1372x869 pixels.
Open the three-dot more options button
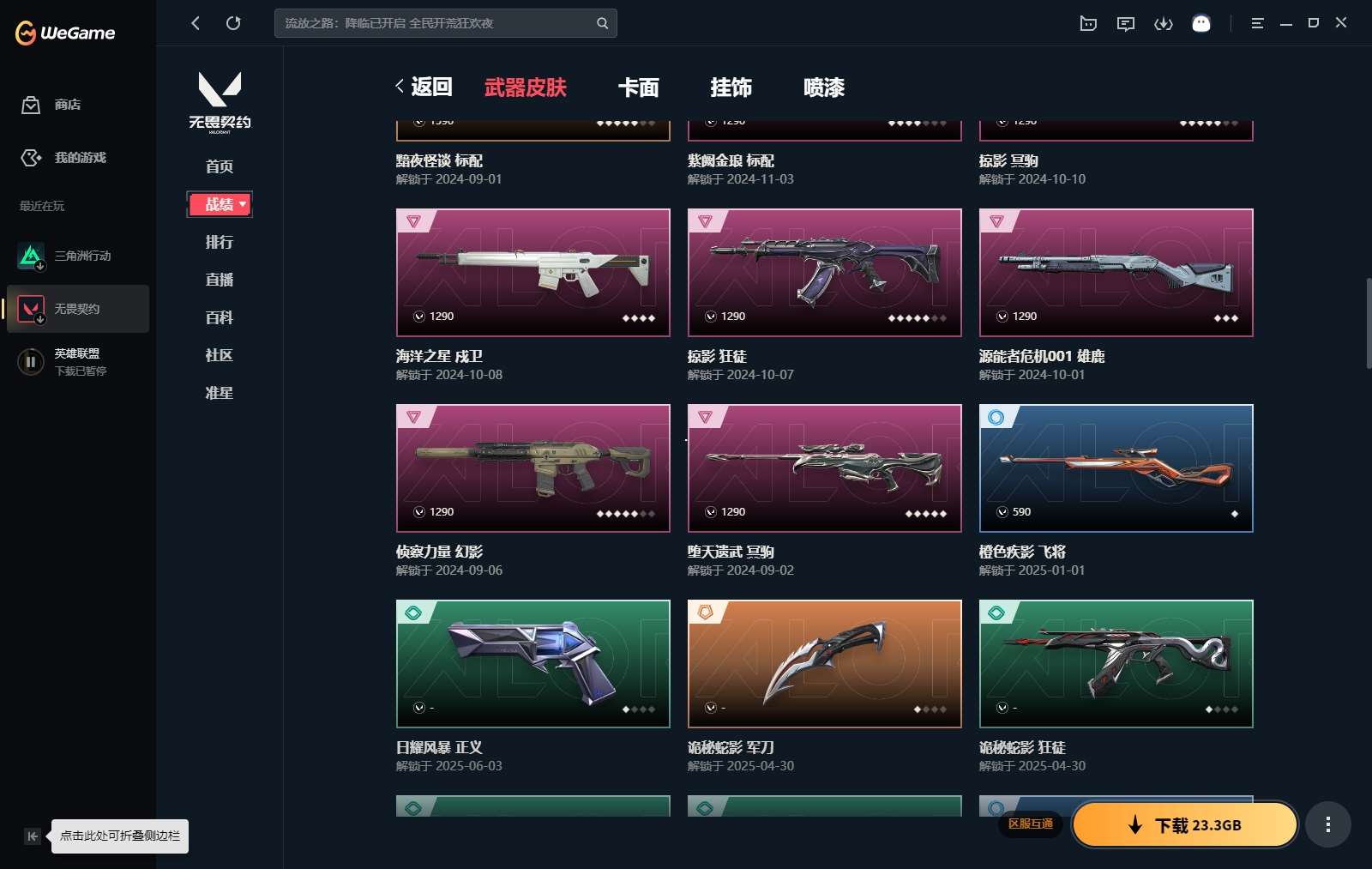pyautogui.click(x=1328, y=824)
